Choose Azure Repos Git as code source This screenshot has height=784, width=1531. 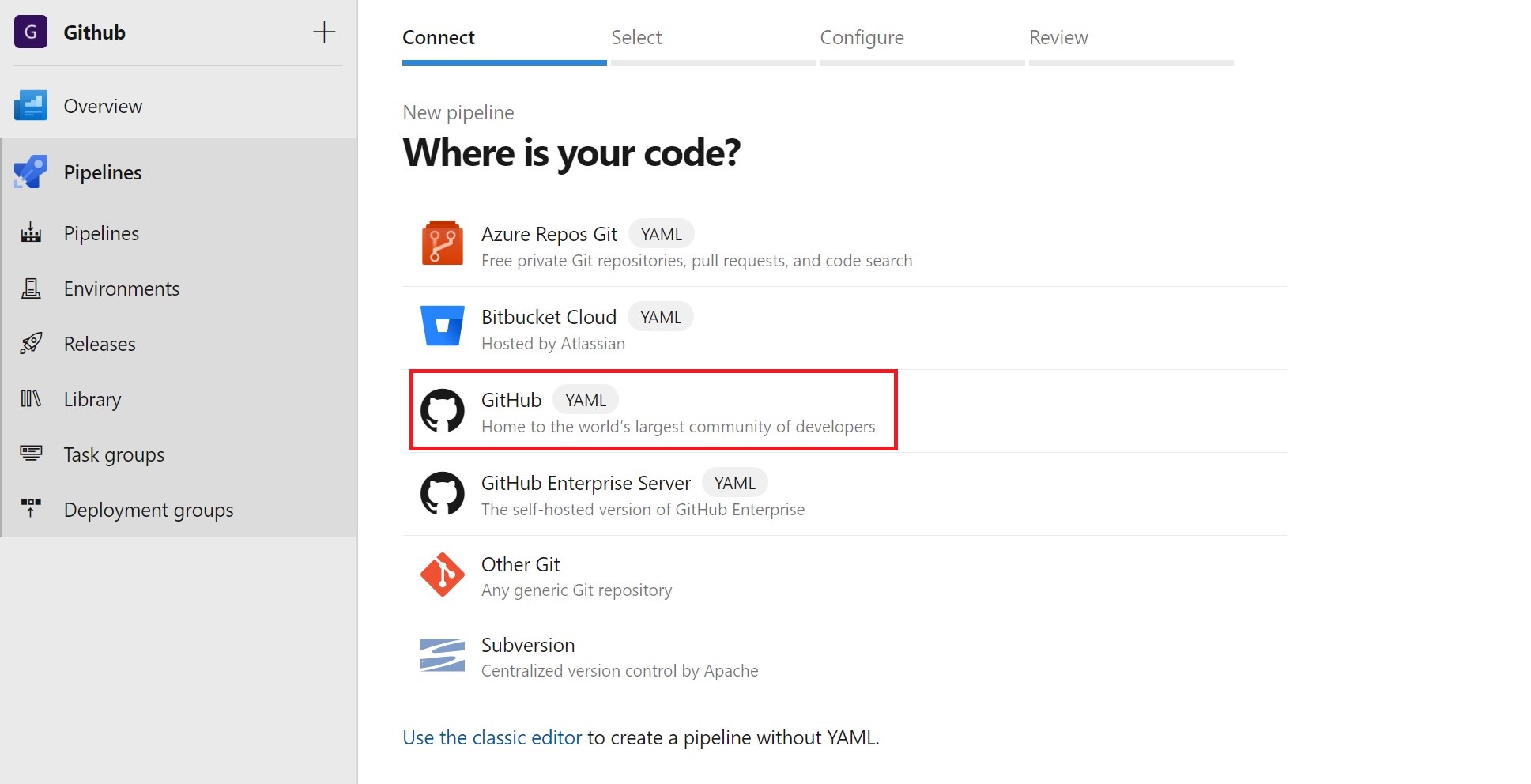(x=844, y=246)
